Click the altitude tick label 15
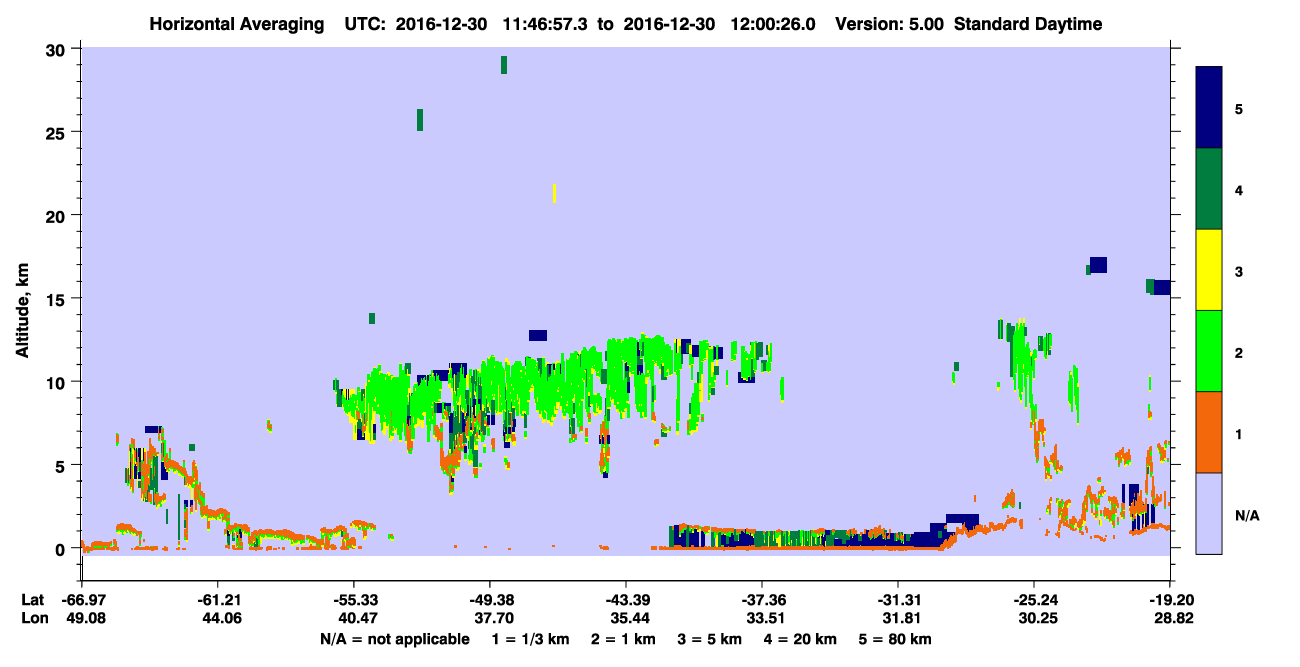The image size is (1300, 667). [57, 299]
